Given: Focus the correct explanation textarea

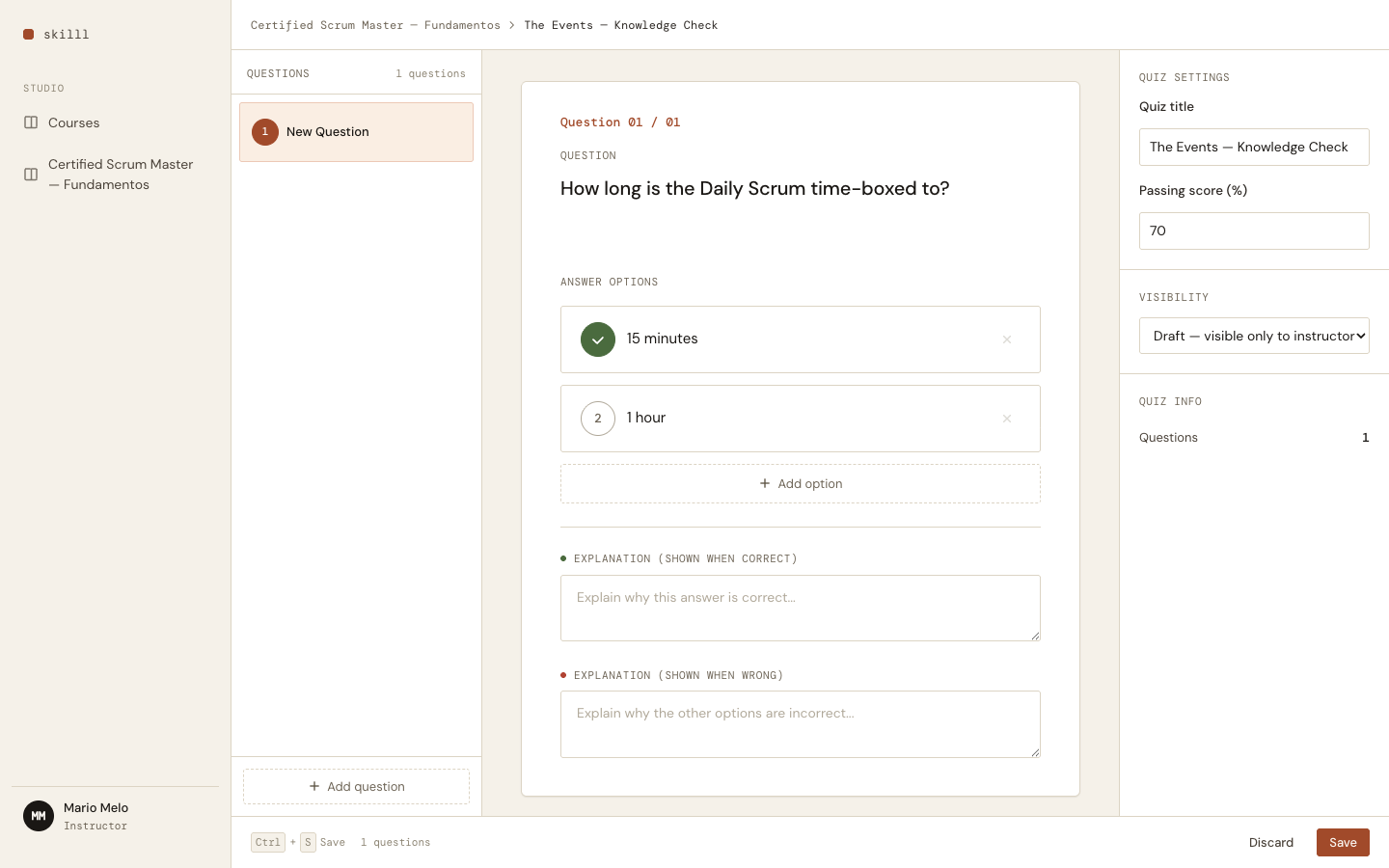Looking at the screenshot, I should click(801, 608).
